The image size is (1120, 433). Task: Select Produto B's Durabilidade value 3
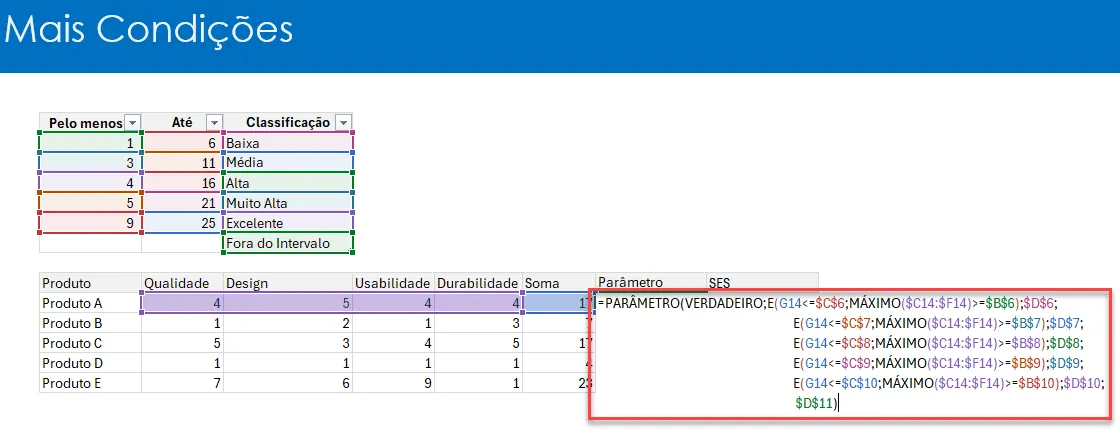(479, 323)
